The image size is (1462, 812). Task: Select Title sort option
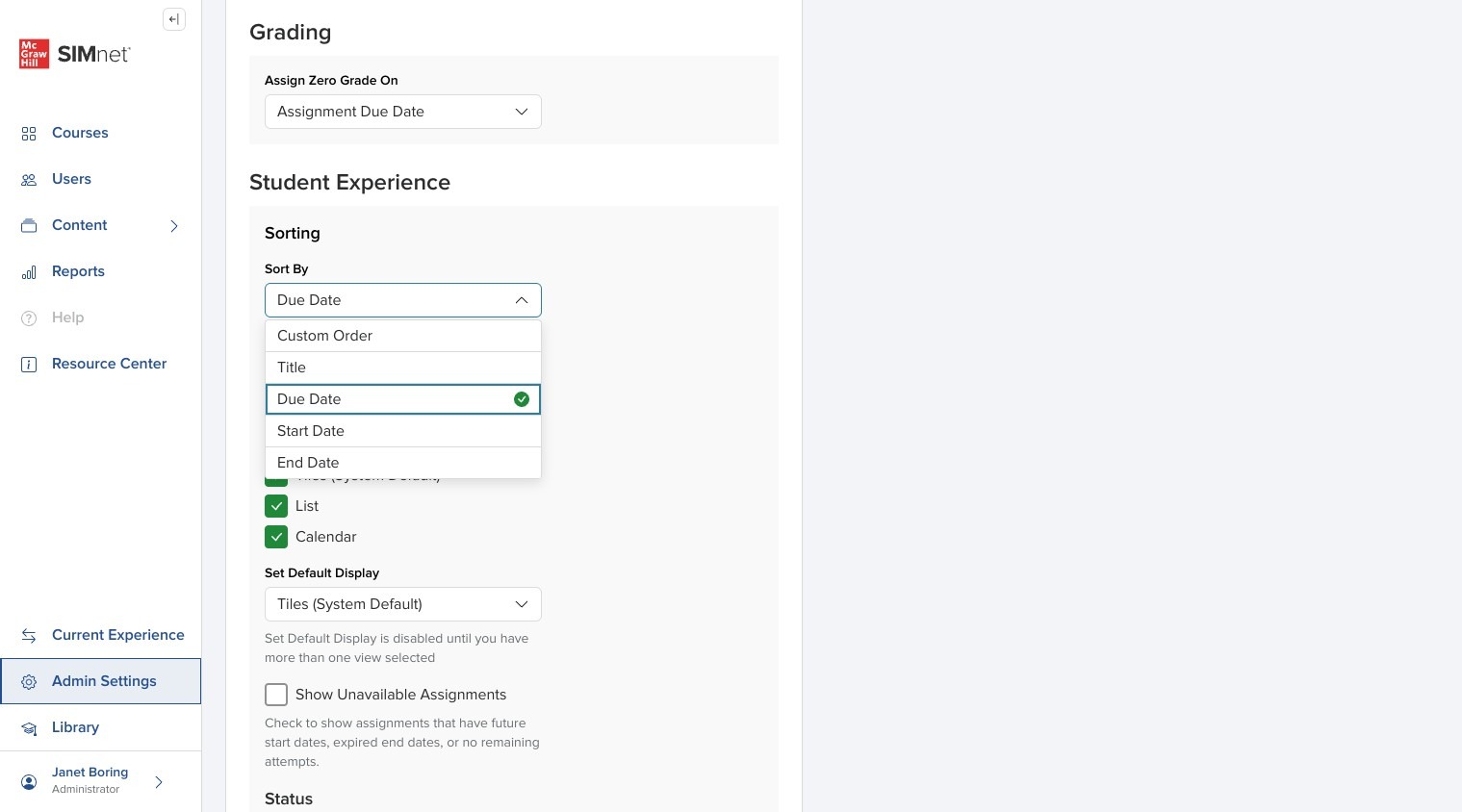[x=403, y=368]
